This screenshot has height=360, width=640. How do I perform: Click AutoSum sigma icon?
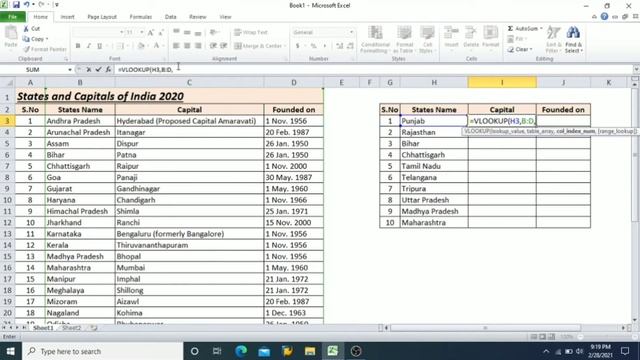pos(510,29)
